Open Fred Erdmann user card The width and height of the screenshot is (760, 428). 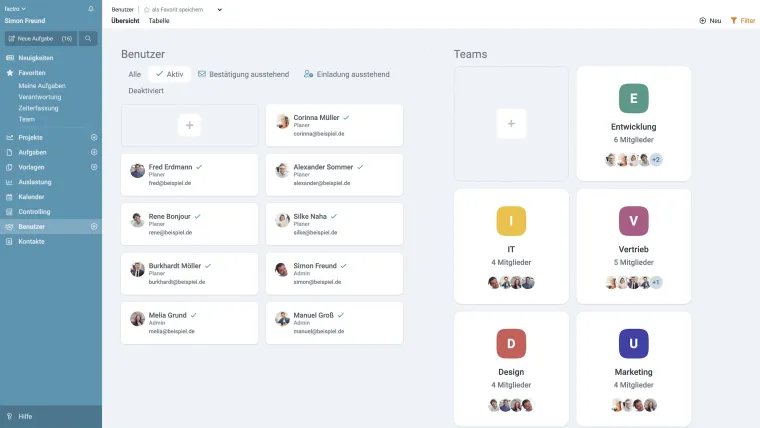(x=190, y=175)
